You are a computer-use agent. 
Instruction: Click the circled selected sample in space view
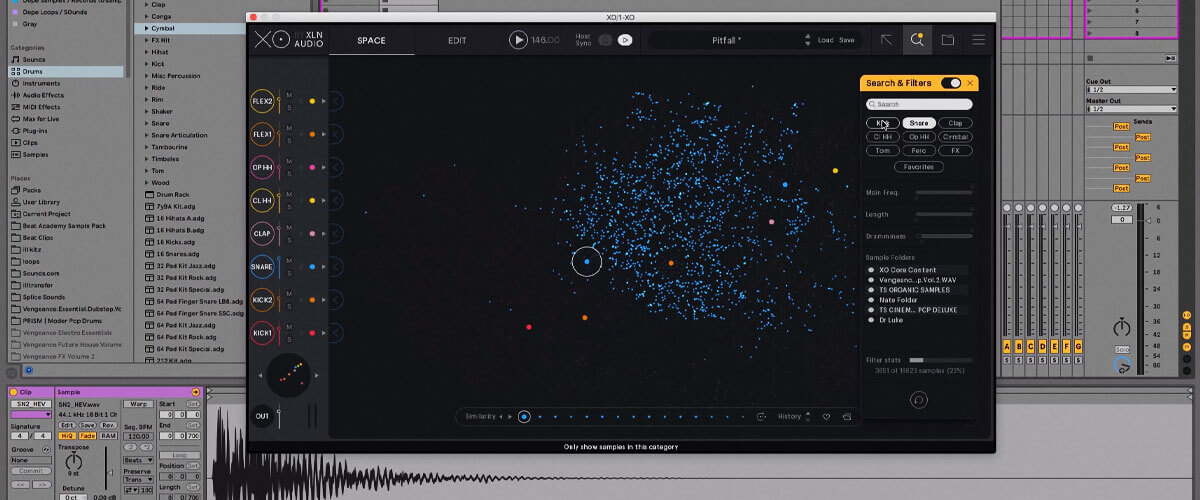click(x=587, y=262)
